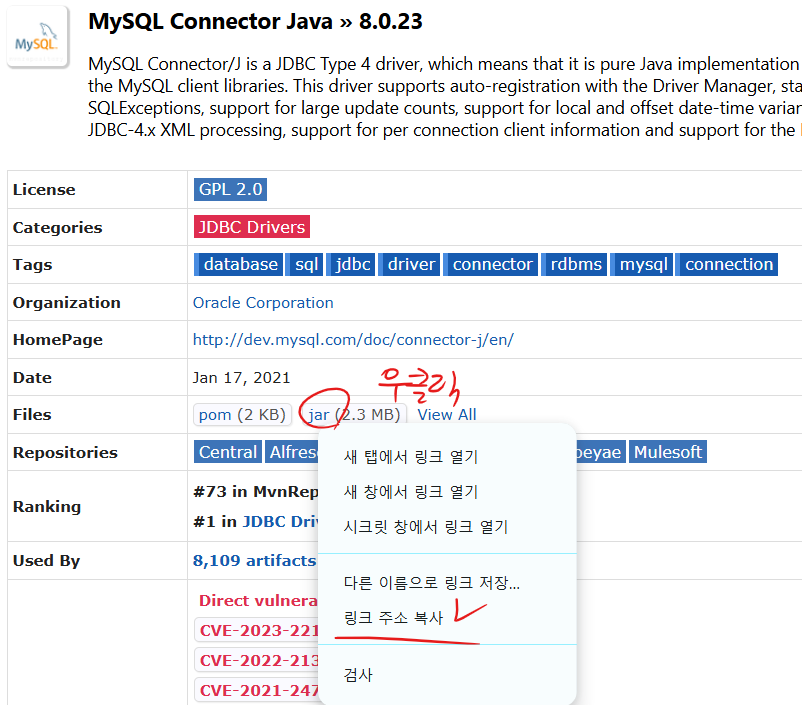Viewport: 802px width, 705px height.
Task: Open the CVE-2023-221 vulnerability link
Action: point(257,630)
